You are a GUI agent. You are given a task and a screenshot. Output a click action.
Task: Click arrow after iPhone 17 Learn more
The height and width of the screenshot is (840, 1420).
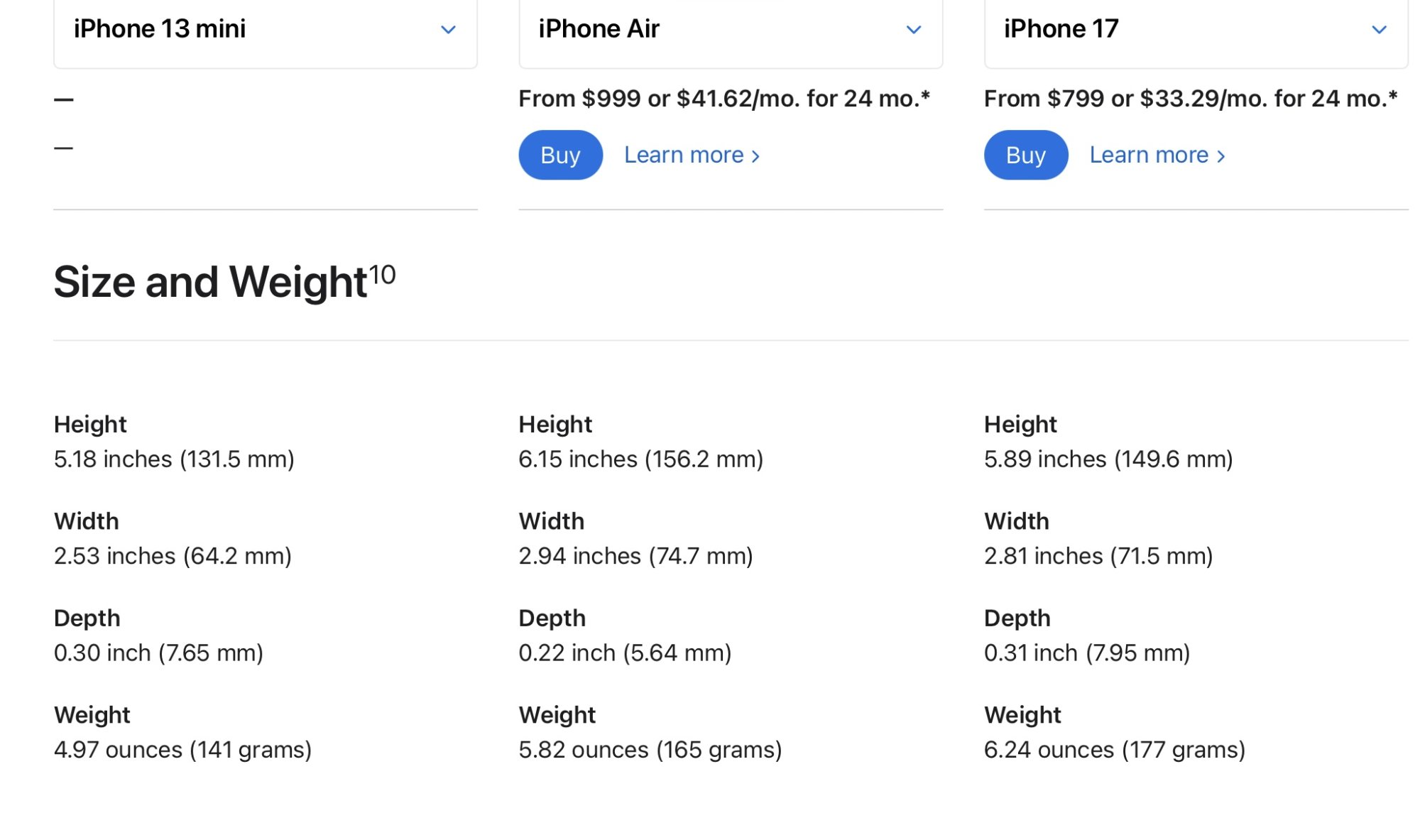tap(1221, 156)
